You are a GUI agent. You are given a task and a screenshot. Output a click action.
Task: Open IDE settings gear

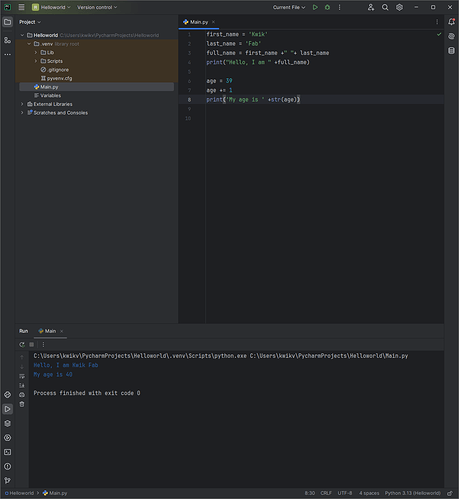[x=399, y=7]
